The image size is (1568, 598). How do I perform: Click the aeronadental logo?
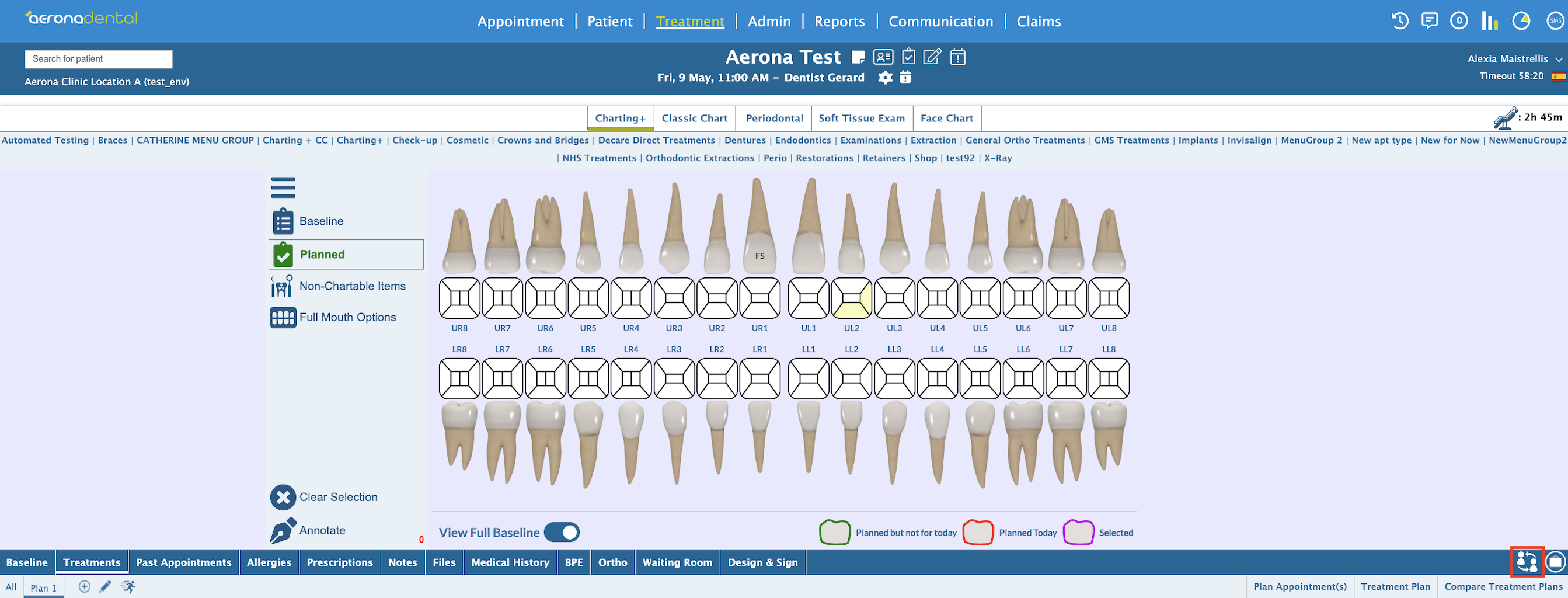(x=82, y=18)
